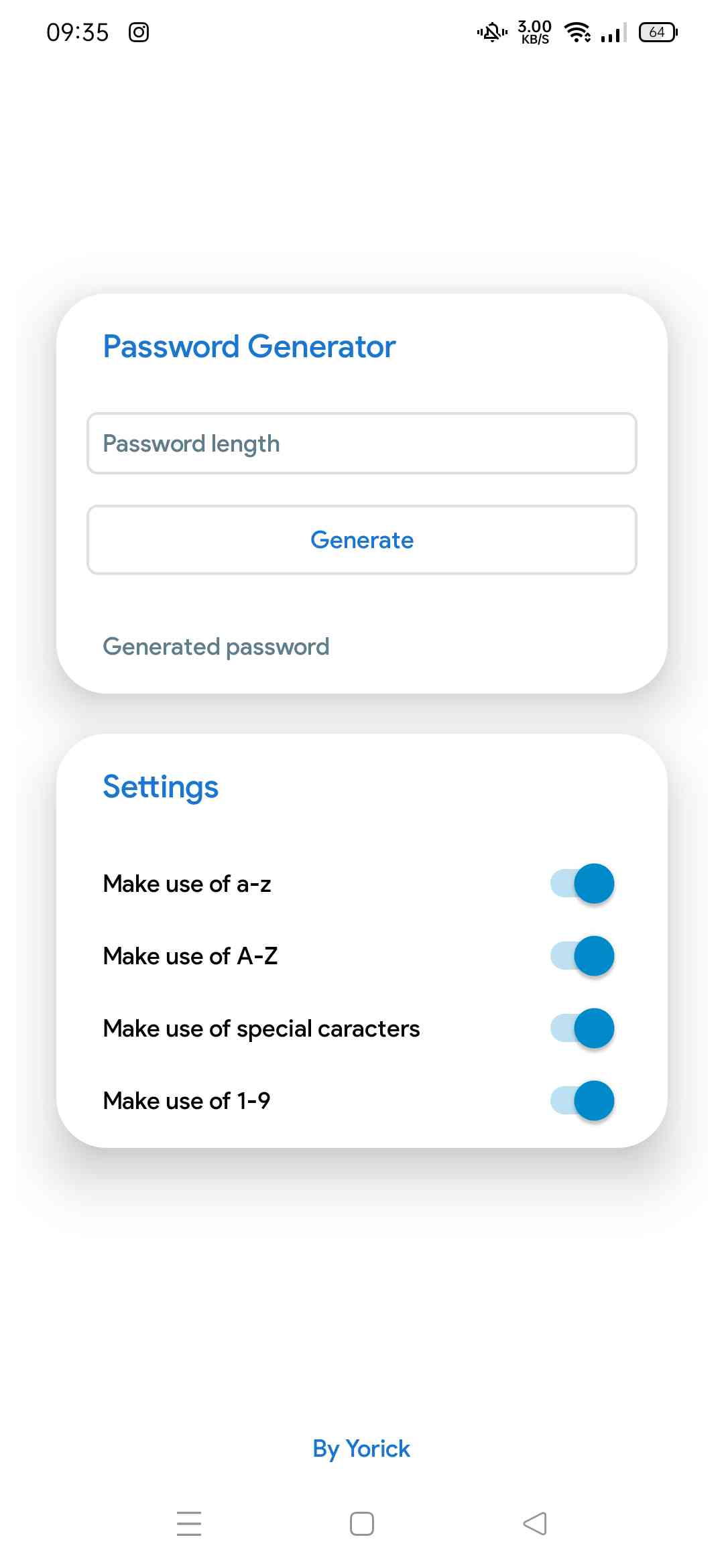Tap the muted notification bell icon

491,31
